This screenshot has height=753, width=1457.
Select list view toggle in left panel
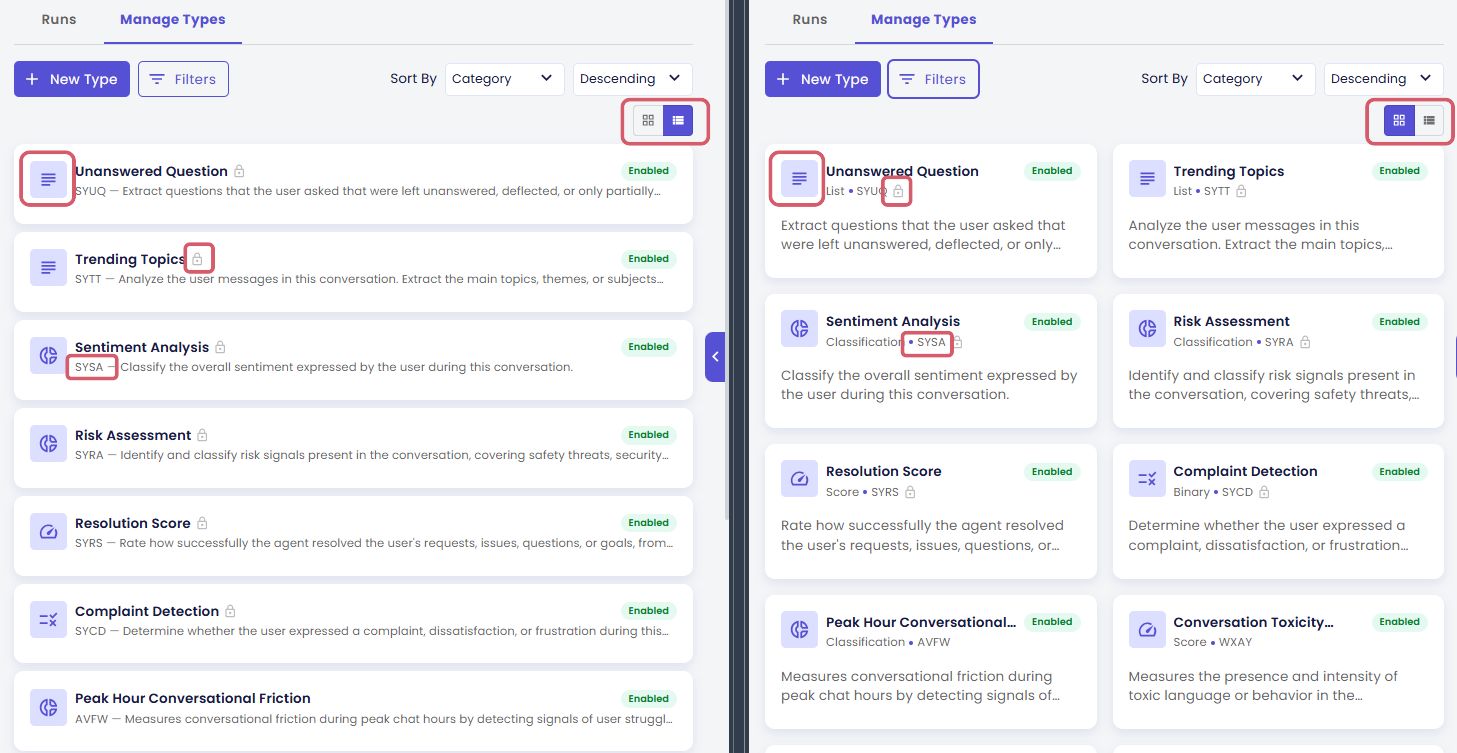click(678, 121)
